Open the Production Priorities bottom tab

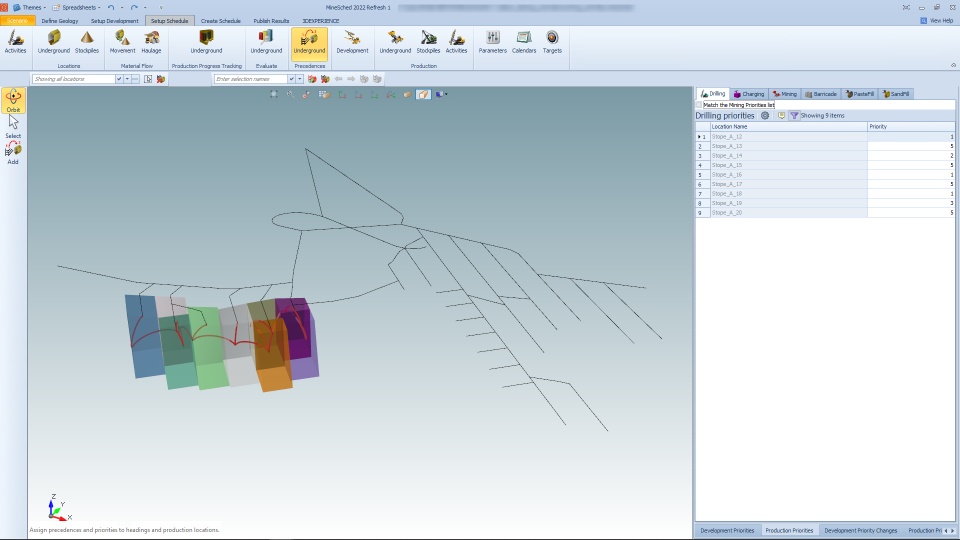click(x=789, y=530)
